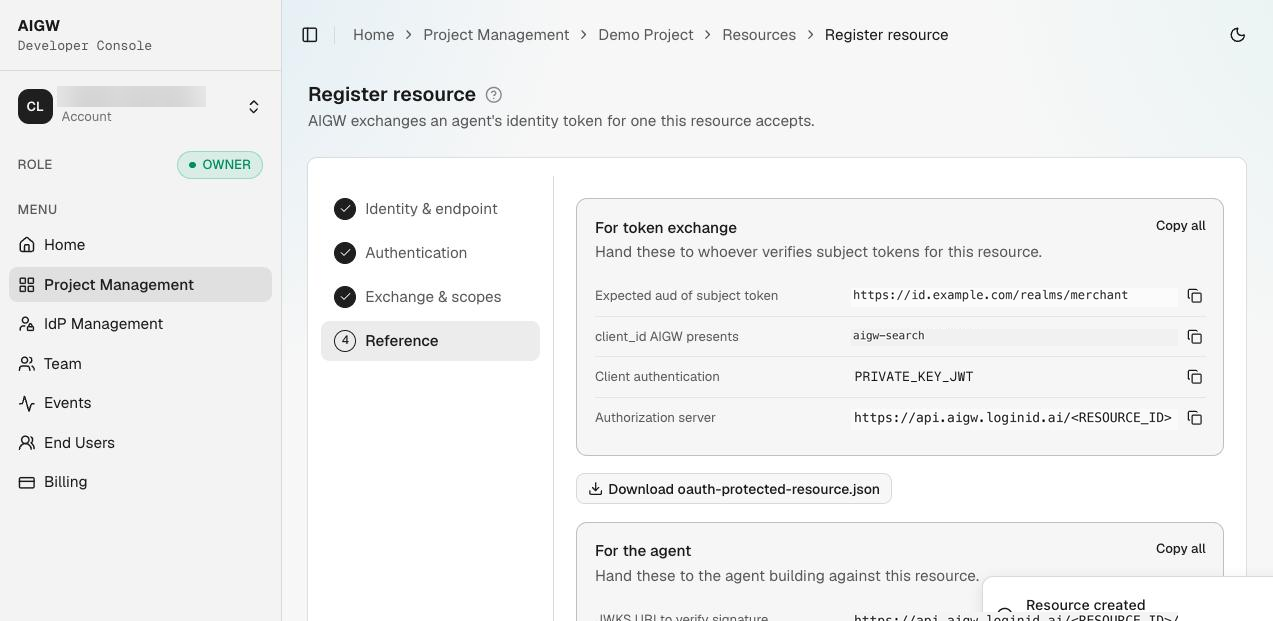Open IdP Management in the sidebar menu
The height and width of the screenshot is (621, 1273).
click(140, 324)
